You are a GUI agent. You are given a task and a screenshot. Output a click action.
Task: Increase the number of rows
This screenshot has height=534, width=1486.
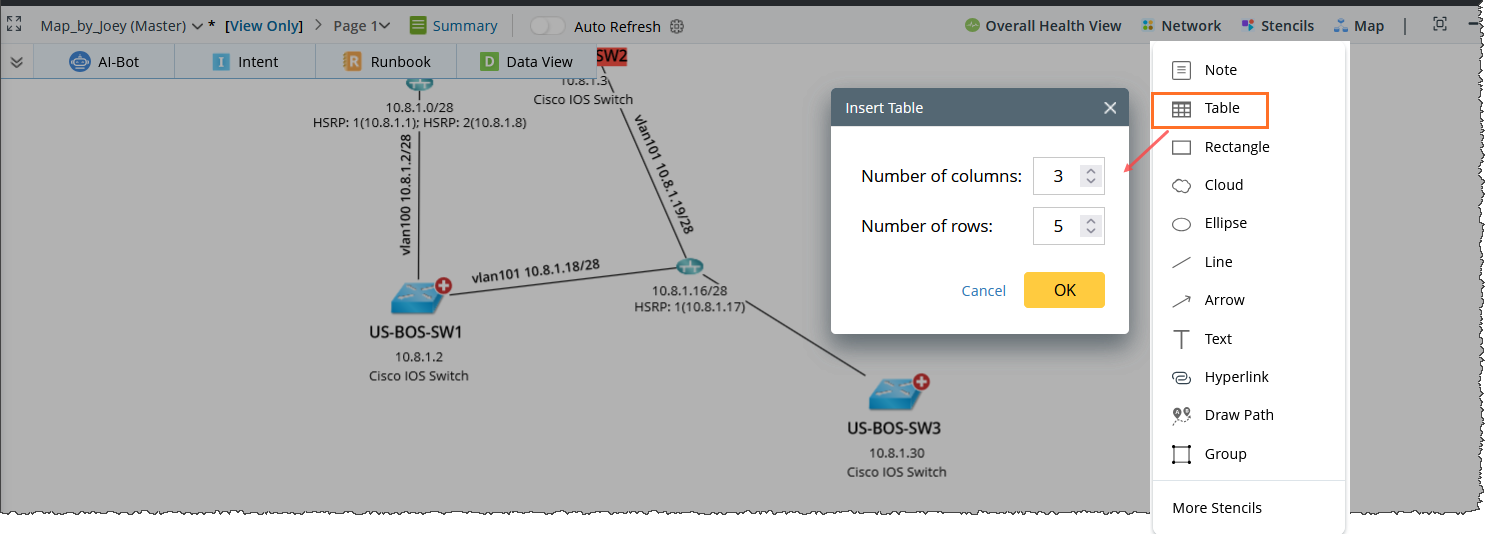point(1091,220)
